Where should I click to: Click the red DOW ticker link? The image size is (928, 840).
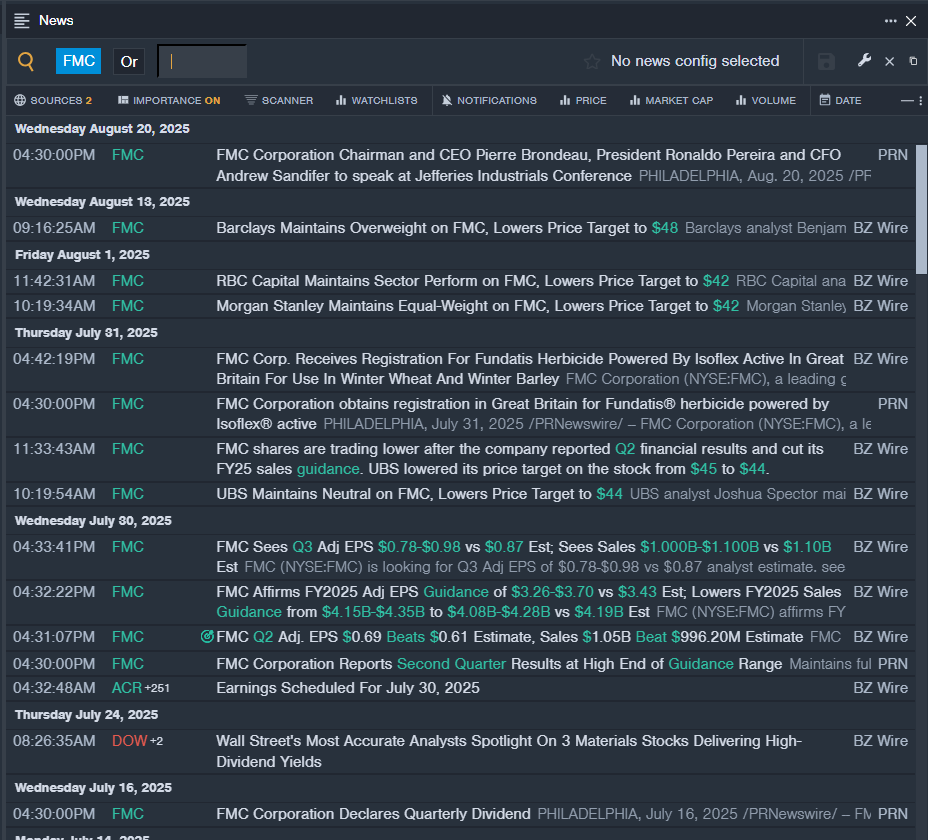tap(130, 741)
